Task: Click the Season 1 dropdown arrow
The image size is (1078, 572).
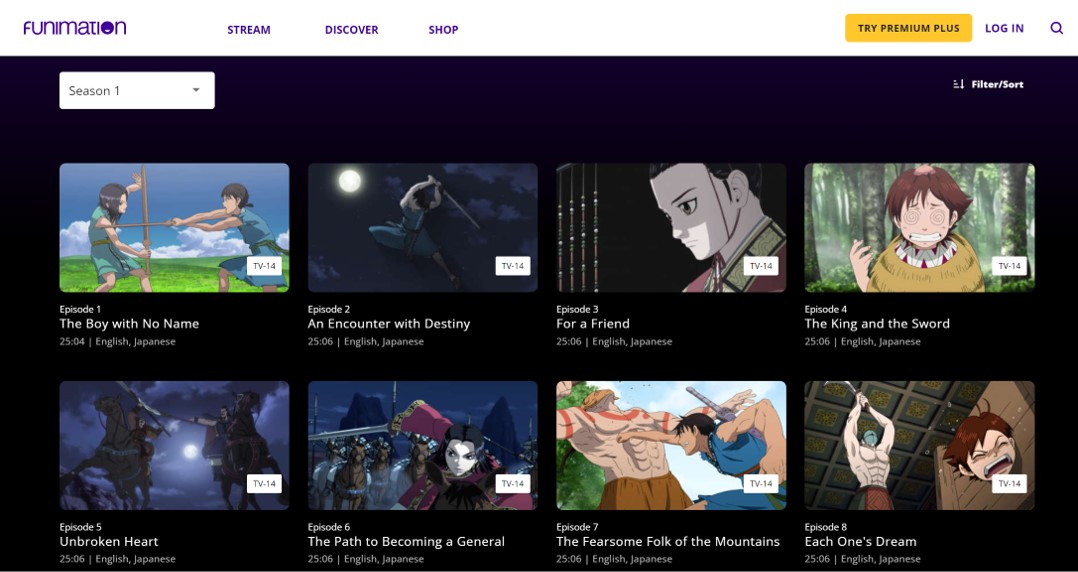Action: coord(196,90)
